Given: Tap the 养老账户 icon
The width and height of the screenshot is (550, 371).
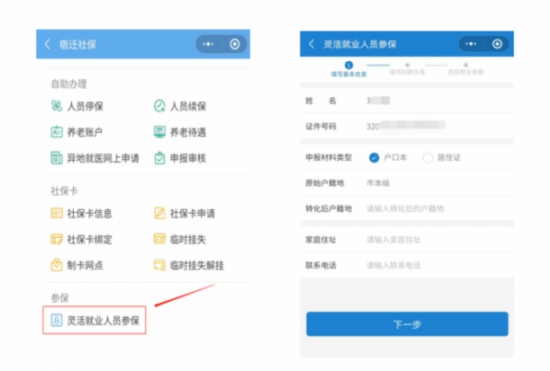Looking at the screenshot, I should 56,132.
